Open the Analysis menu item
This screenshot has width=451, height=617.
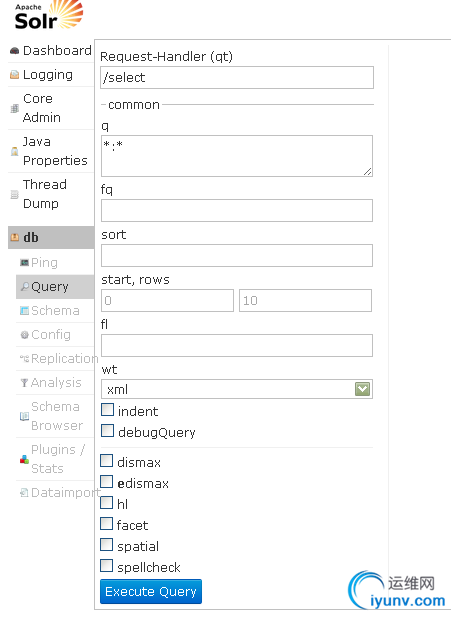tap(55, 382)
